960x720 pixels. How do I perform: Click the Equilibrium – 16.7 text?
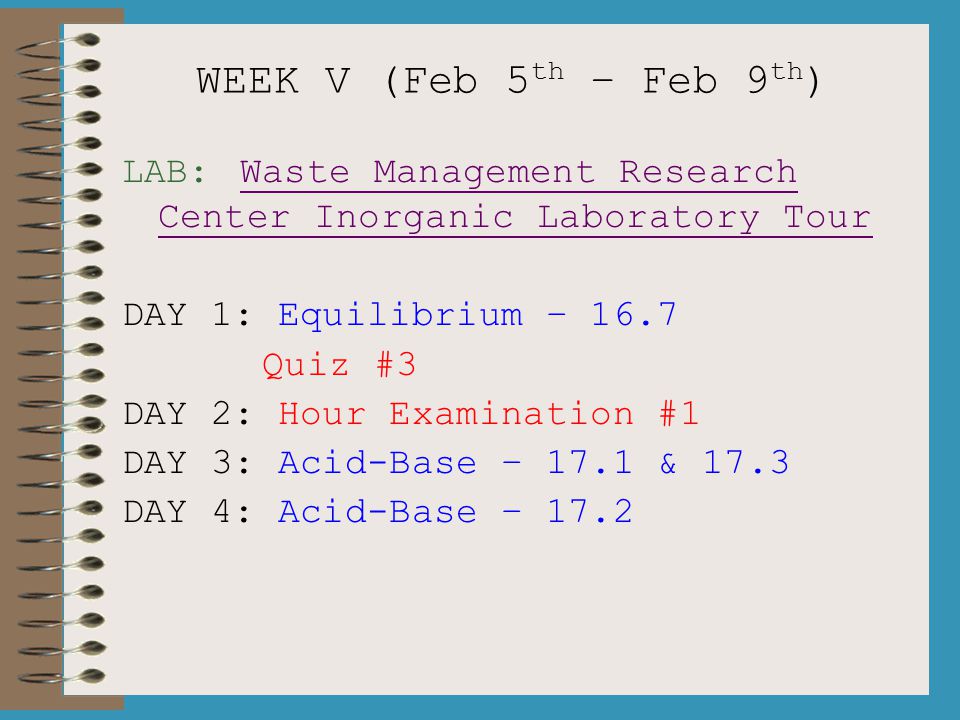point(477,315)
